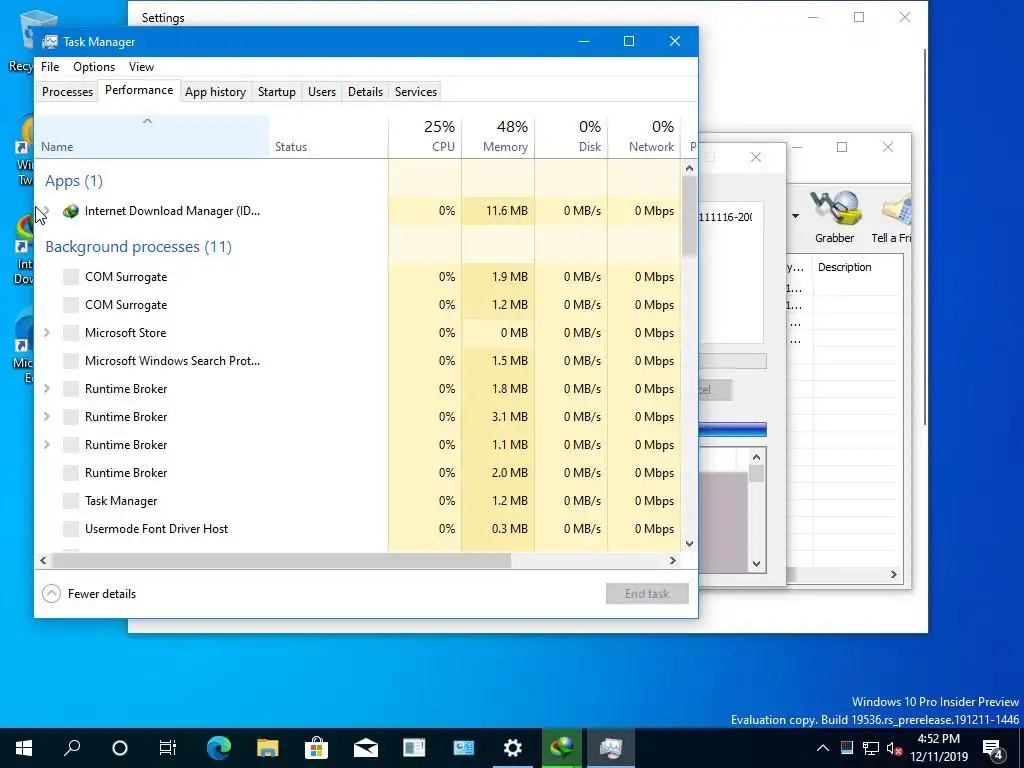1024x768 pixels.
Task: Switch to the Startup tab
Action: [x=277, y=92]
